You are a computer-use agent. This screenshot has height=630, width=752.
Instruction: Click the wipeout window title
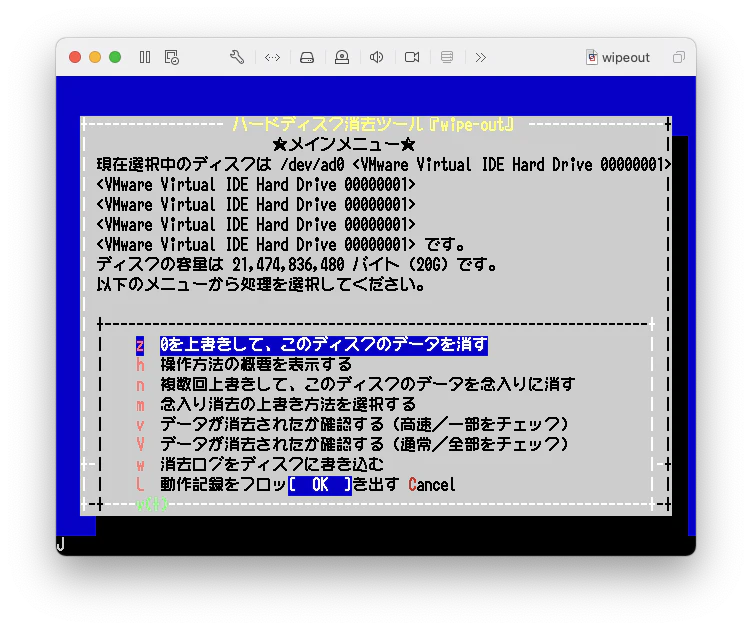(x=626, y=58)
